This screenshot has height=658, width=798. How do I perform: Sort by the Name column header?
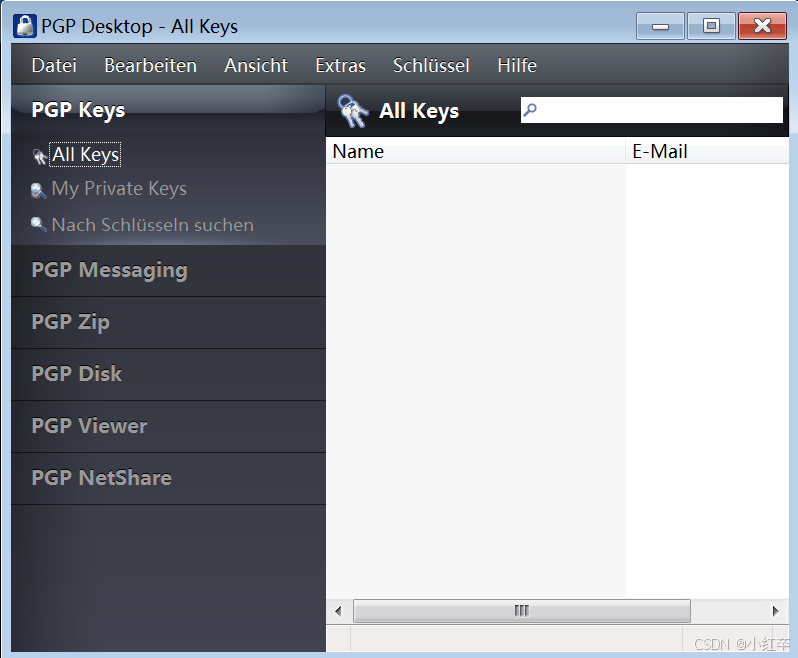click(475, 152)
